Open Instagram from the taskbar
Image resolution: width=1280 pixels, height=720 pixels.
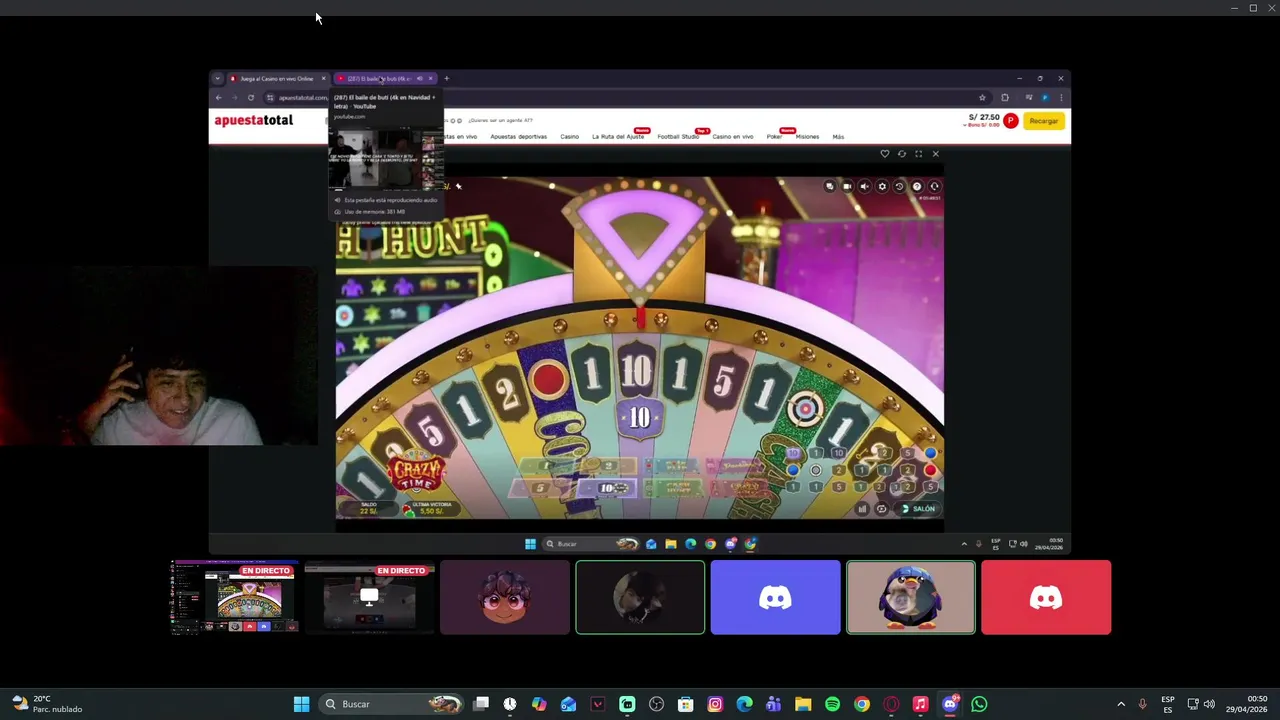pyautogui.click(x=715, y=704)
